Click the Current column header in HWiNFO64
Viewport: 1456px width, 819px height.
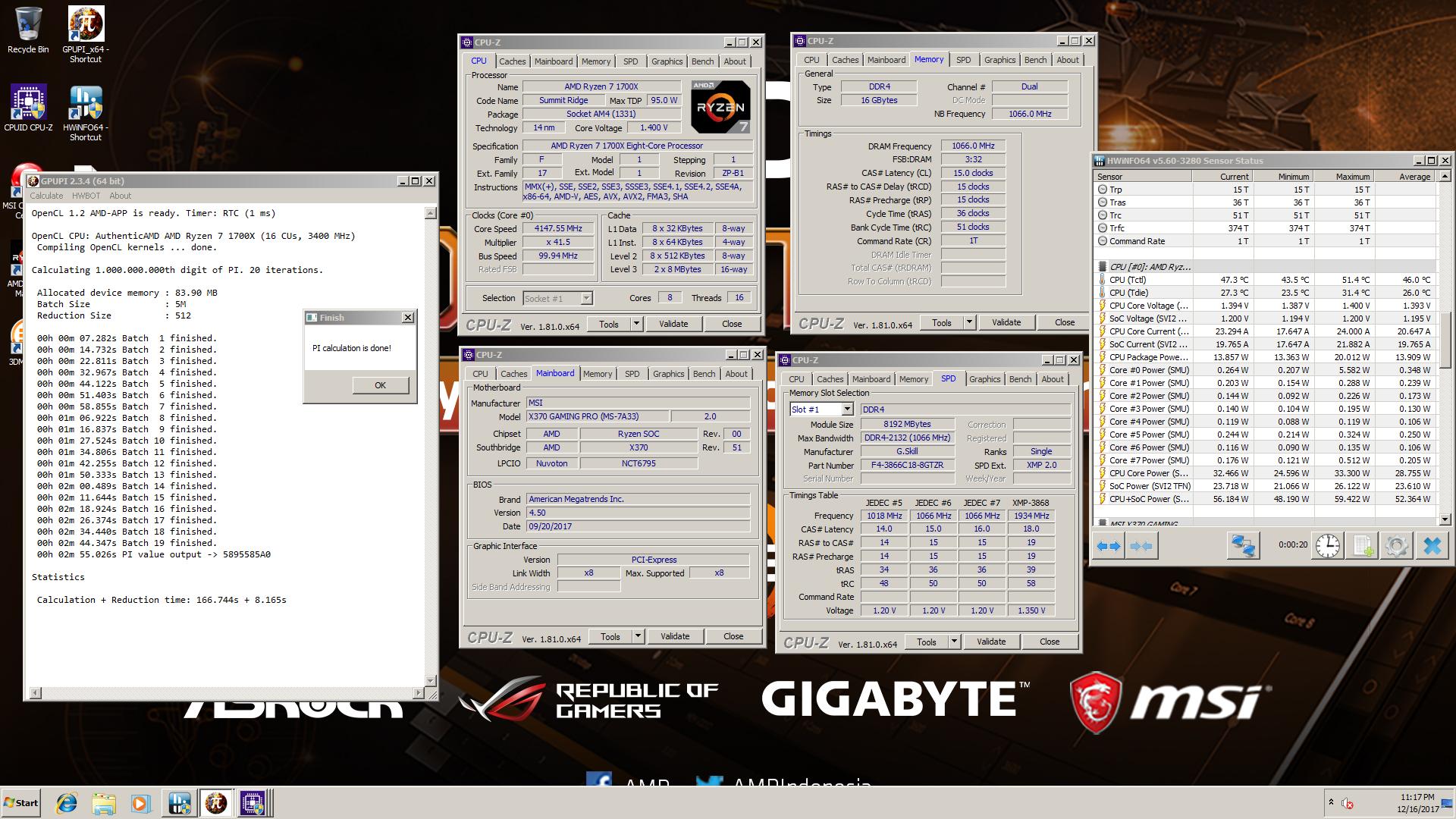click(1222, 177)
